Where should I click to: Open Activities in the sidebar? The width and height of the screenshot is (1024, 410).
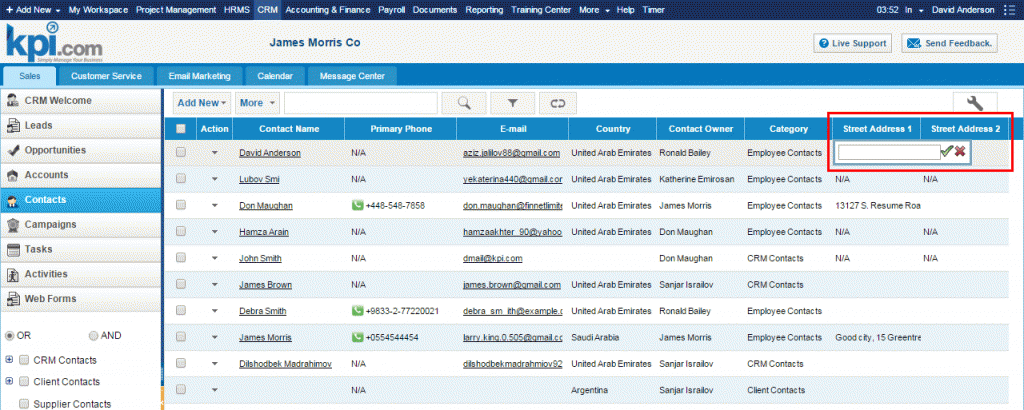pyautogui.click(x=81, y=274)
